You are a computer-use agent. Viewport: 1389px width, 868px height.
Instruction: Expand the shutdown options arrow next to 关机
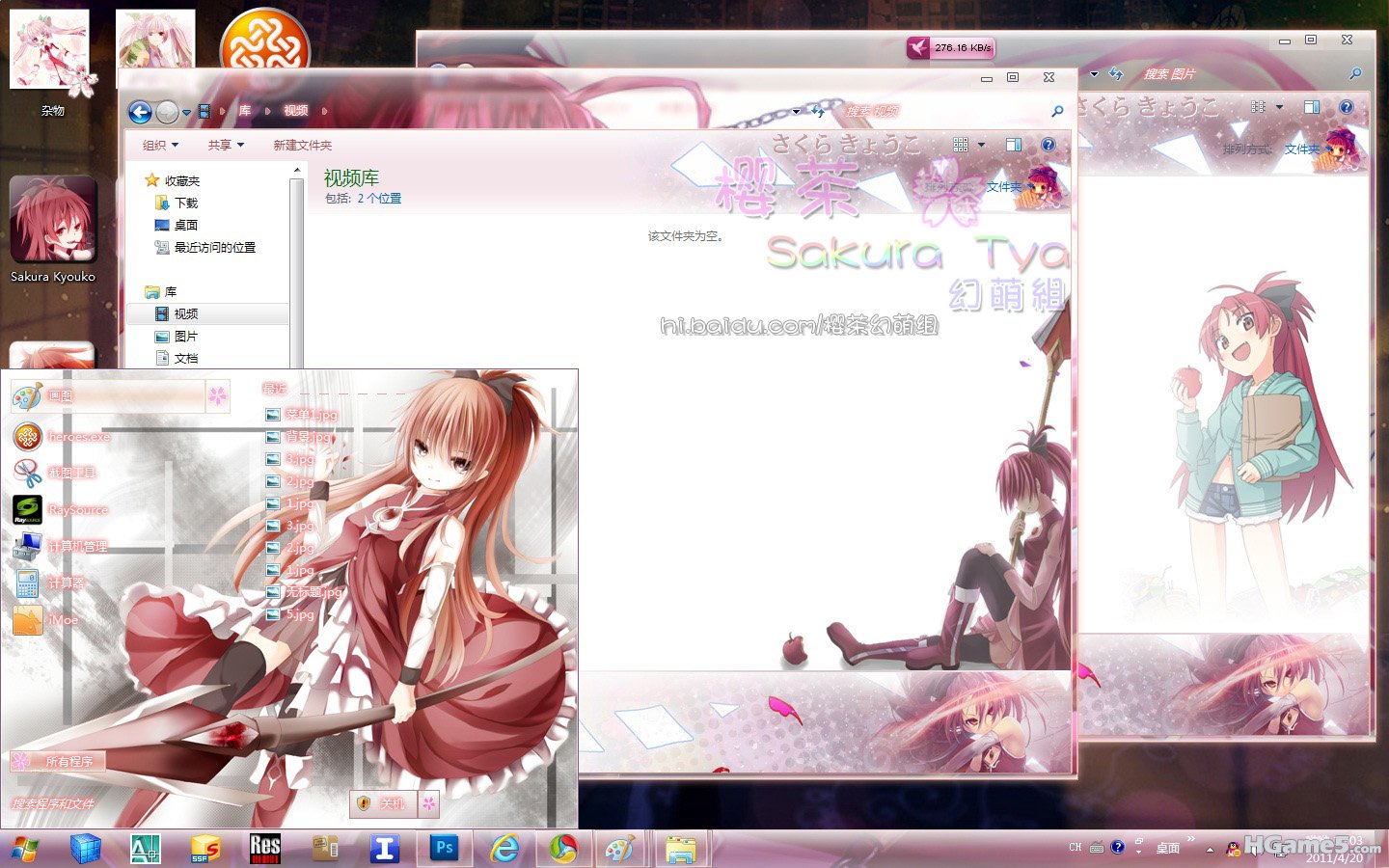(x=429, y=802)
